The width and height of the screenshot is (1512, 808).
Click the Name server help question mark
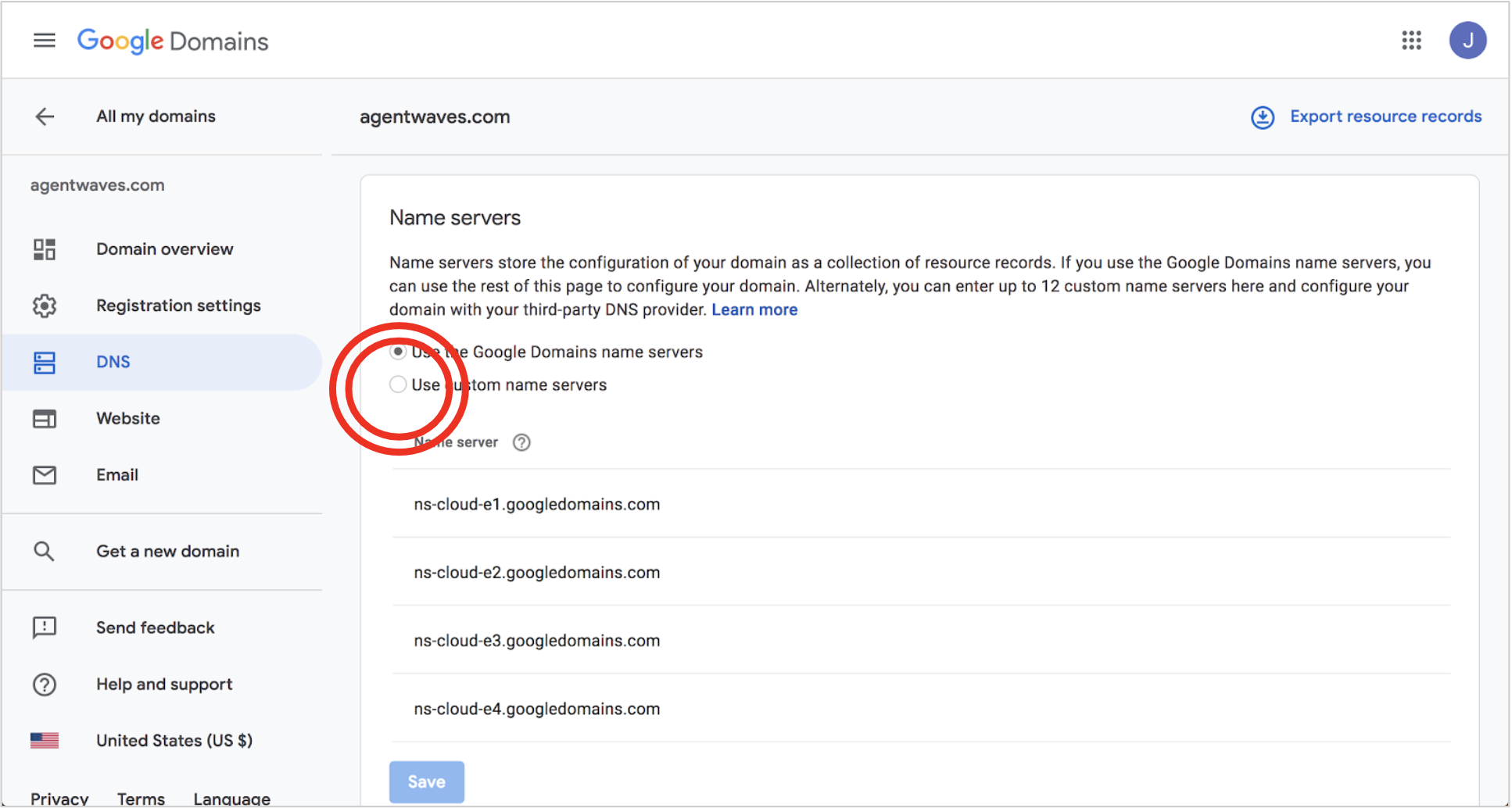tap(521, 442)
